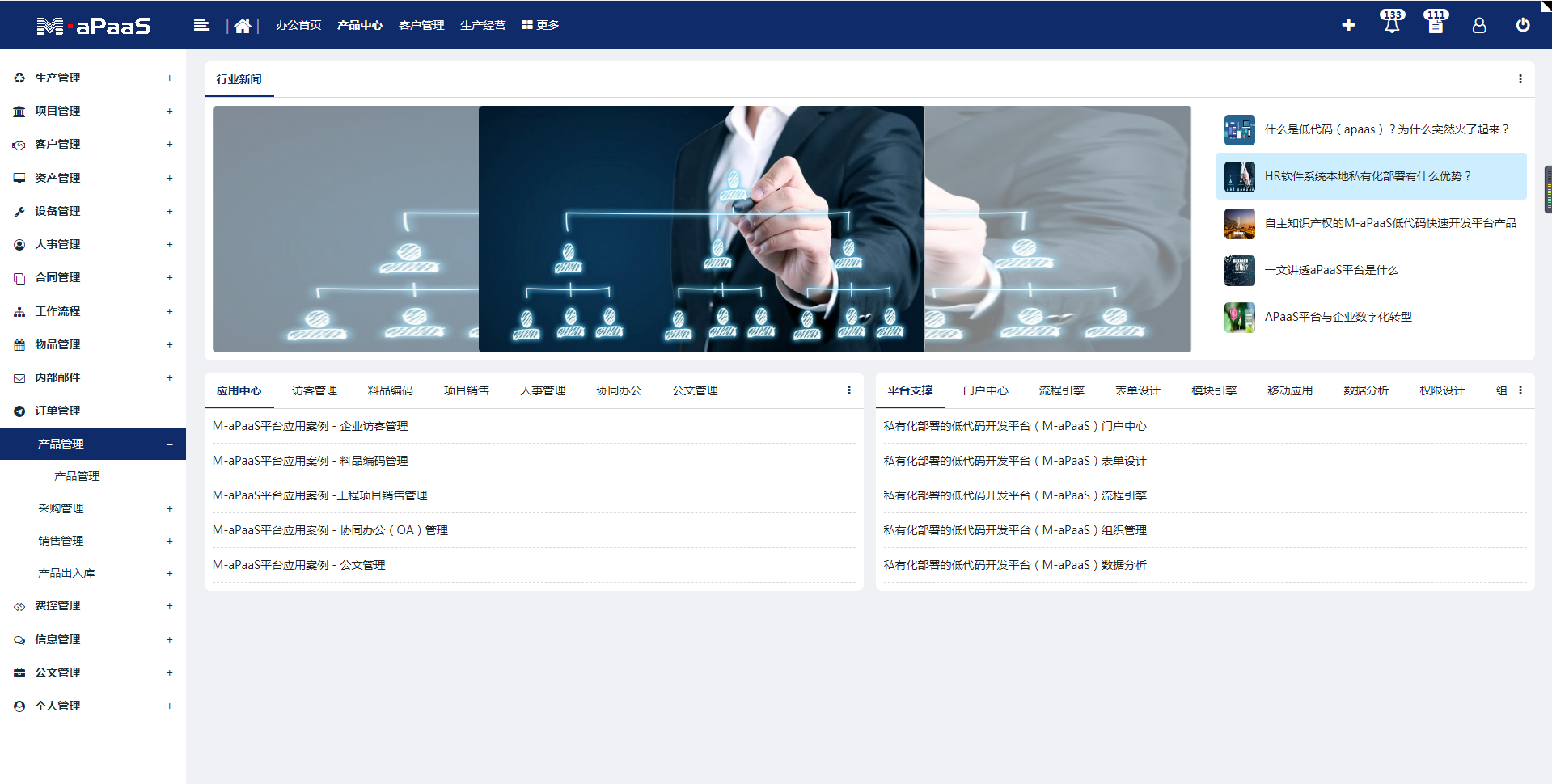1552x784 pixels.
Task: Open the 更多 menu in top navigation
Action: click(x=540, y=26)
